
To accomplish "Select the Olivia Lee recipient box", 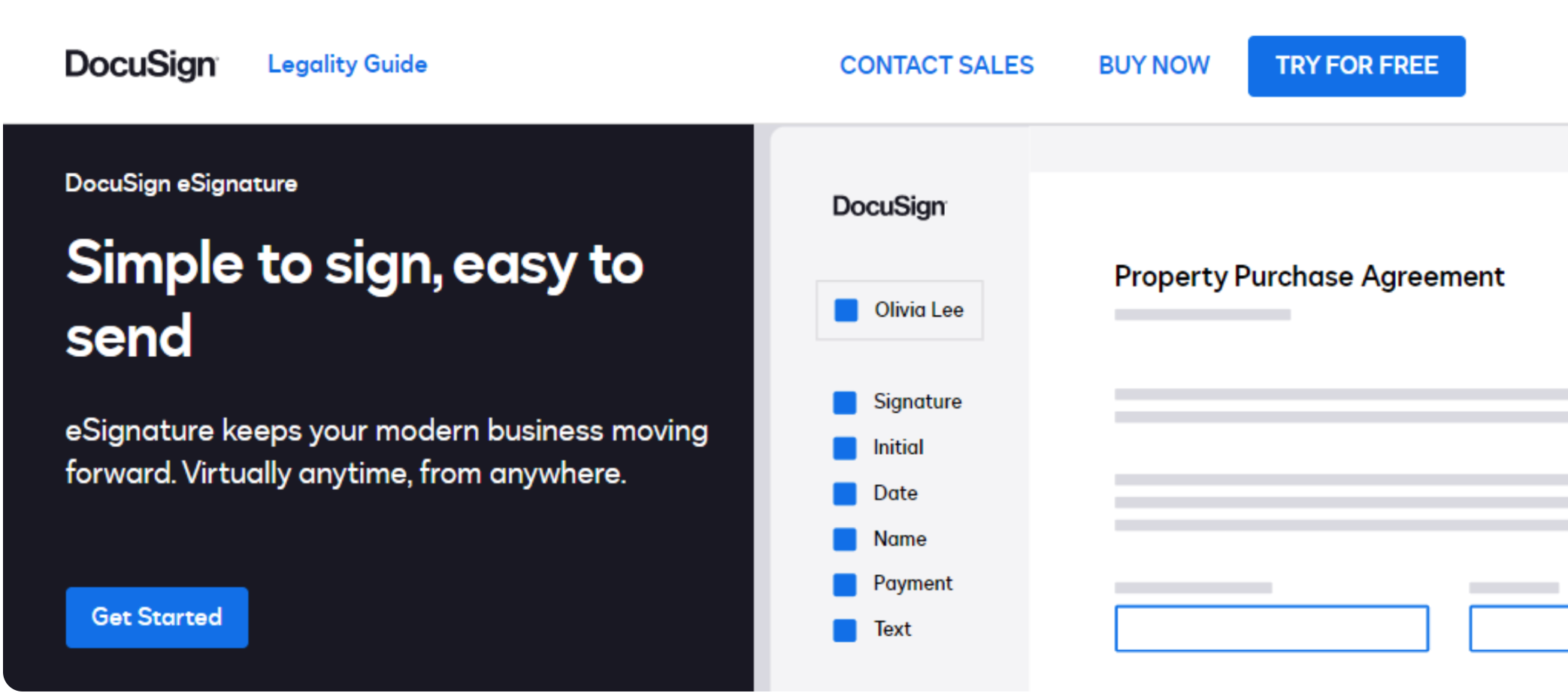I will pyautogui.click(x=900, y=310).
